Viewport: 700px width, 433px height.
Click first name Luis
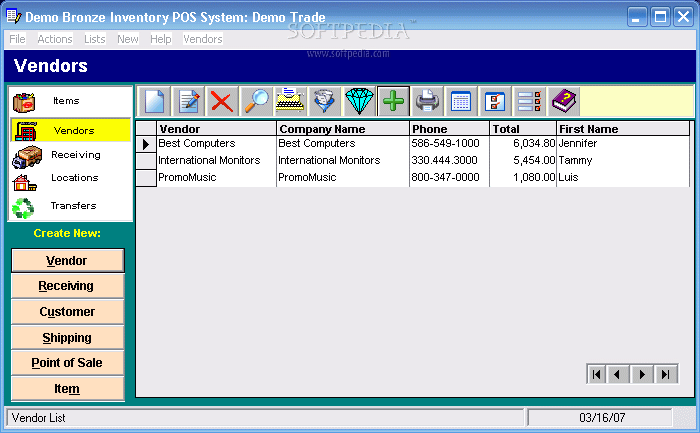568,177
